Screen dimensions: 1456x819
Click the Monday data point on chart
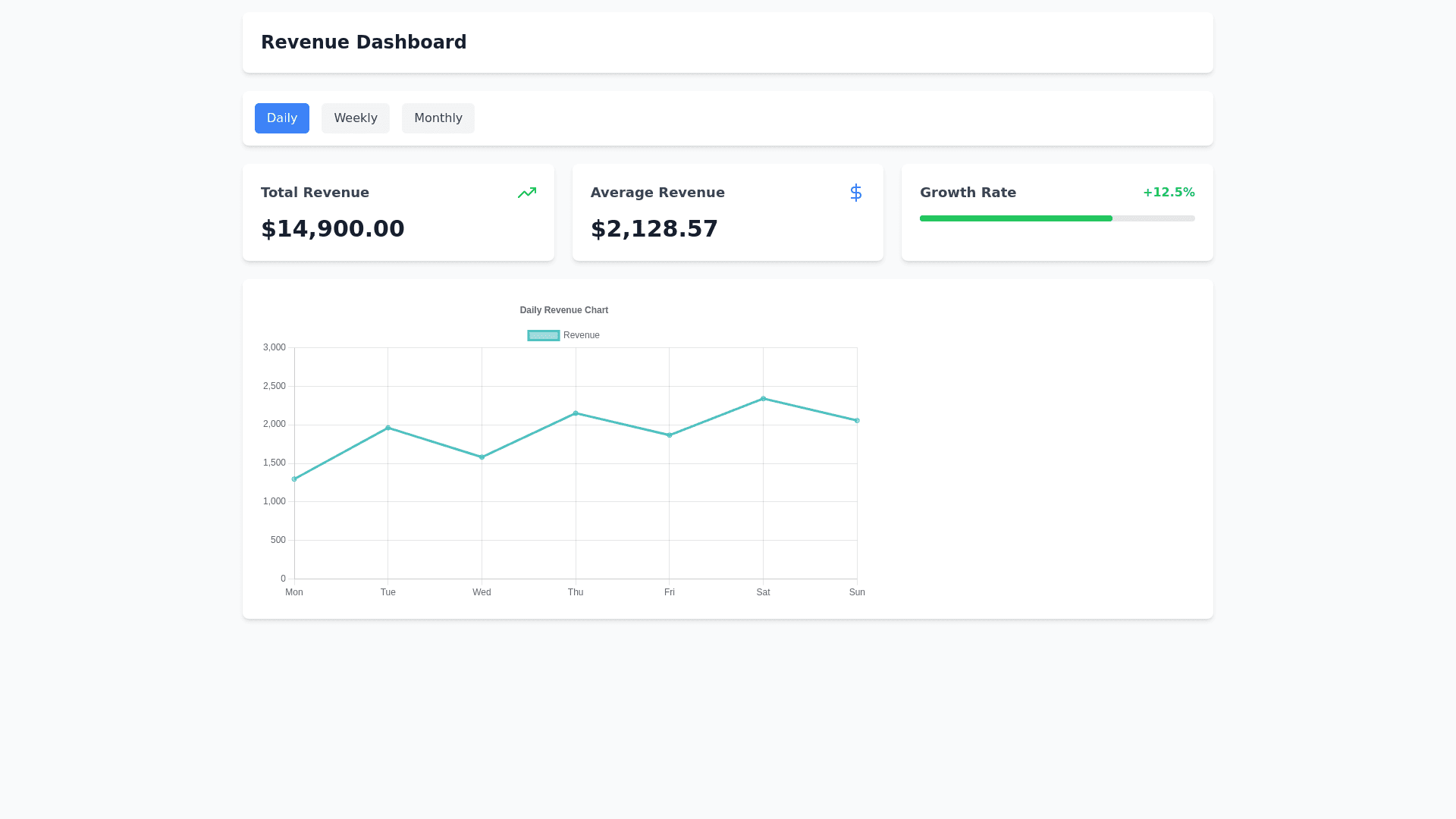pyautogui.click(x=294, y=479)
